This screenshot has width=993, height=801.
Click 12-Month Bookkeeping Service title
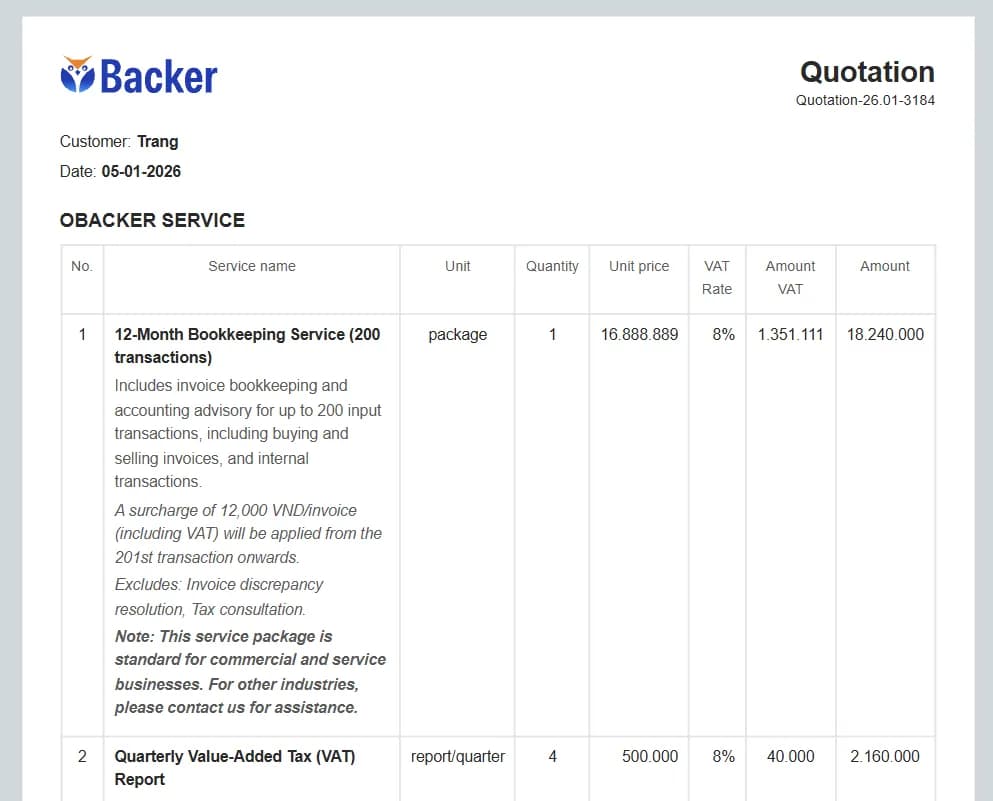click(247, 345)
